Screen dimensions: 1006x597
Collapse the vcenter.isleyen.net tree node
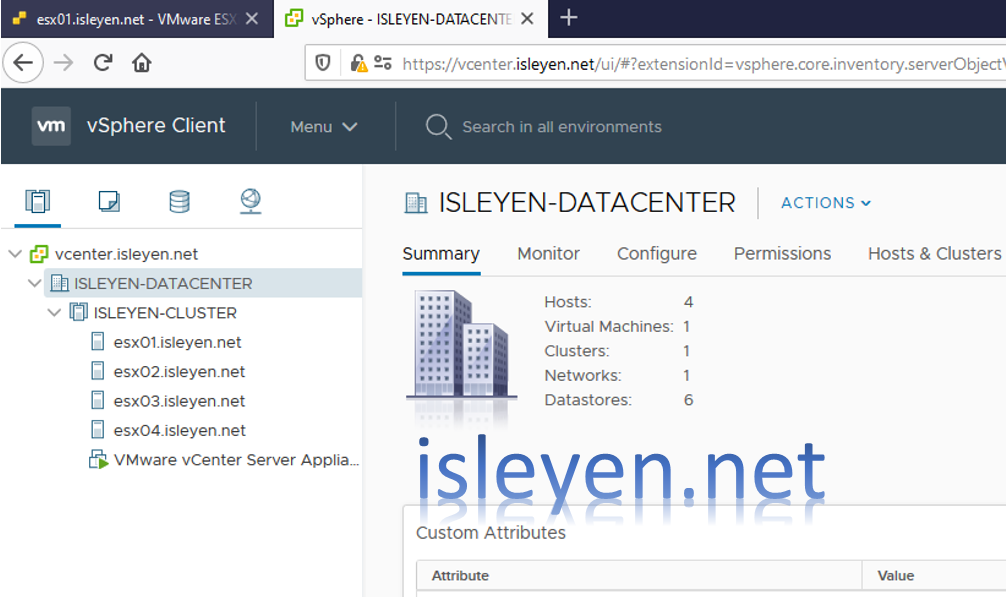tap(17, 253)
